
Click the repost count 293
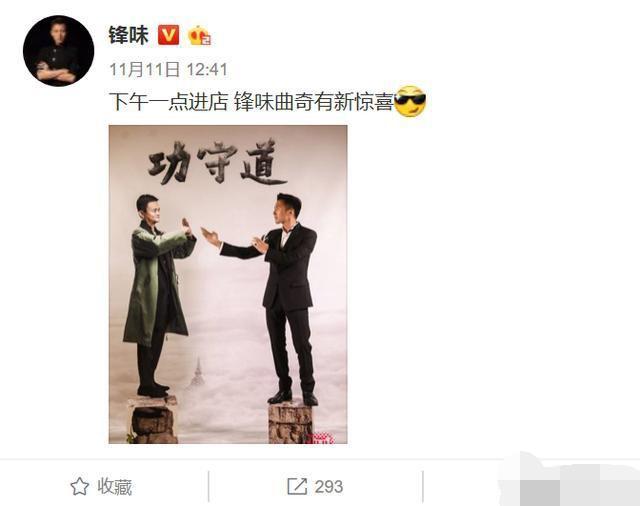pyautogui.click(x=329, y=487)
